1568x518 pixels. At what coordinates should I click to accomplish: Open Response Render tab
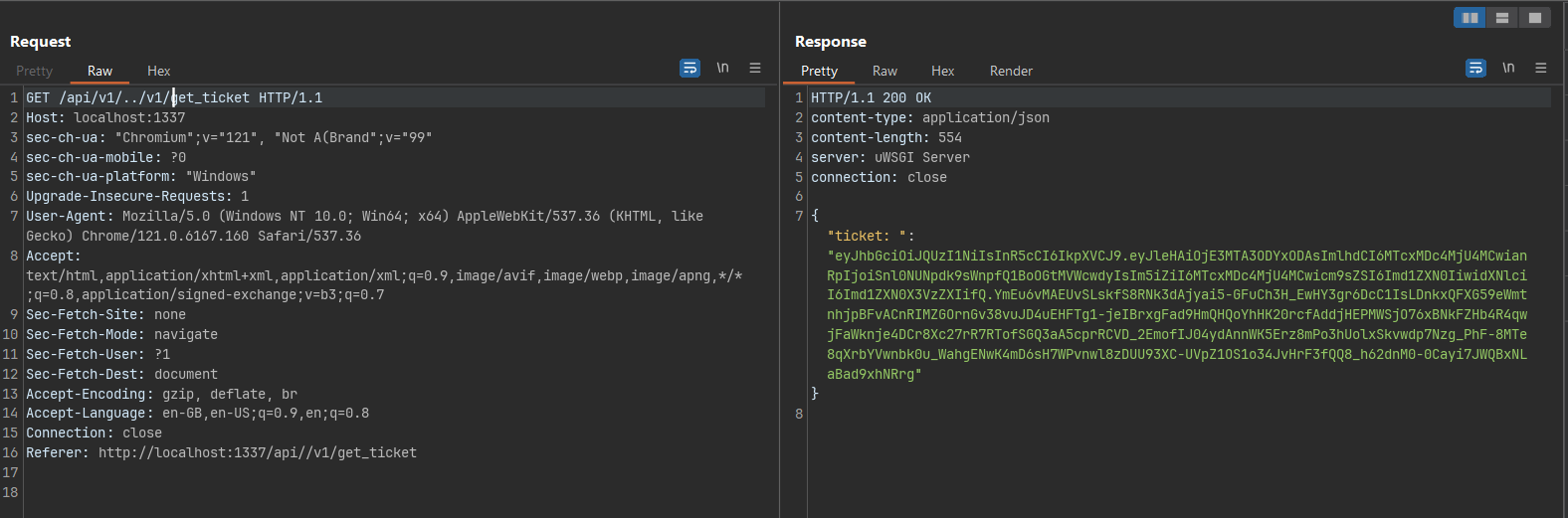[x=1011, y=71]
